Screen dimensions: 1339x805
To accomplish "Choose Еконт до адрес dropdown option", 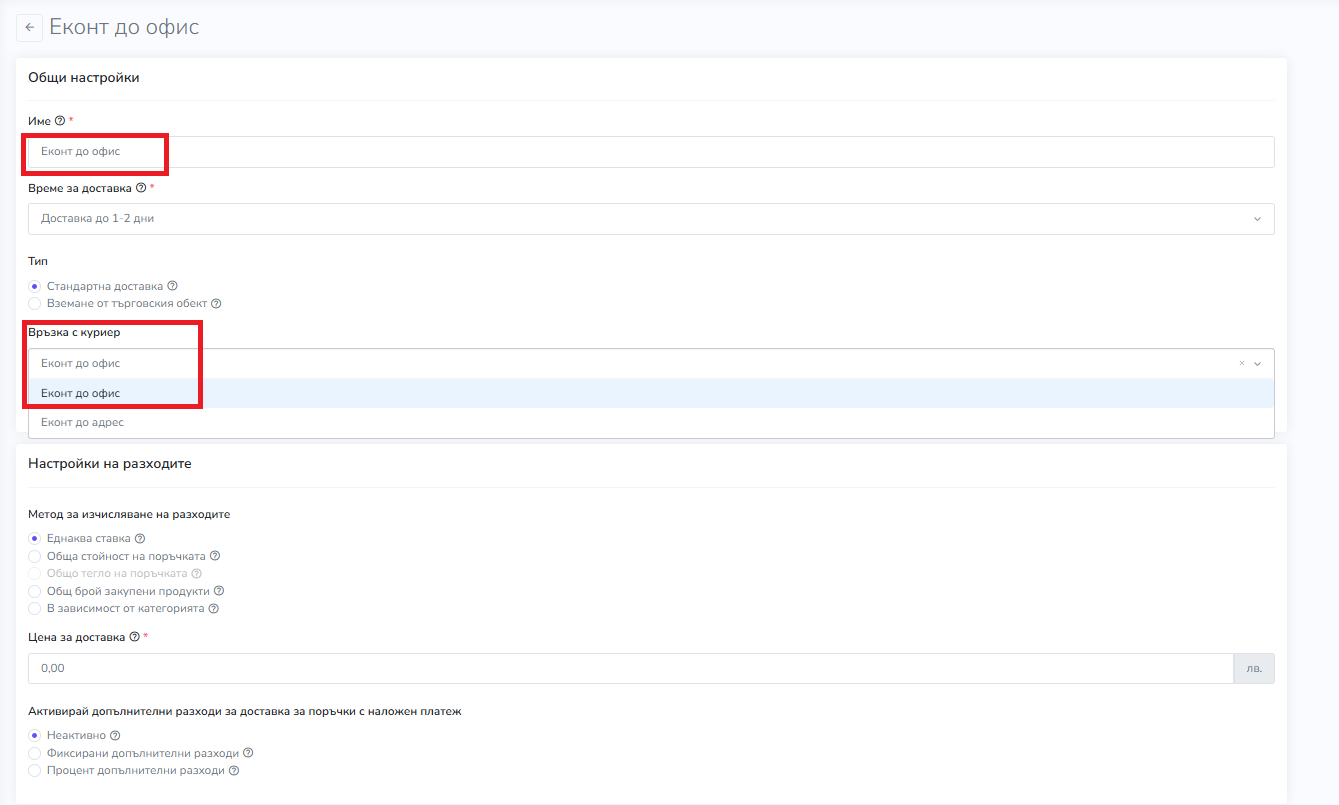I will click(651, 422).
